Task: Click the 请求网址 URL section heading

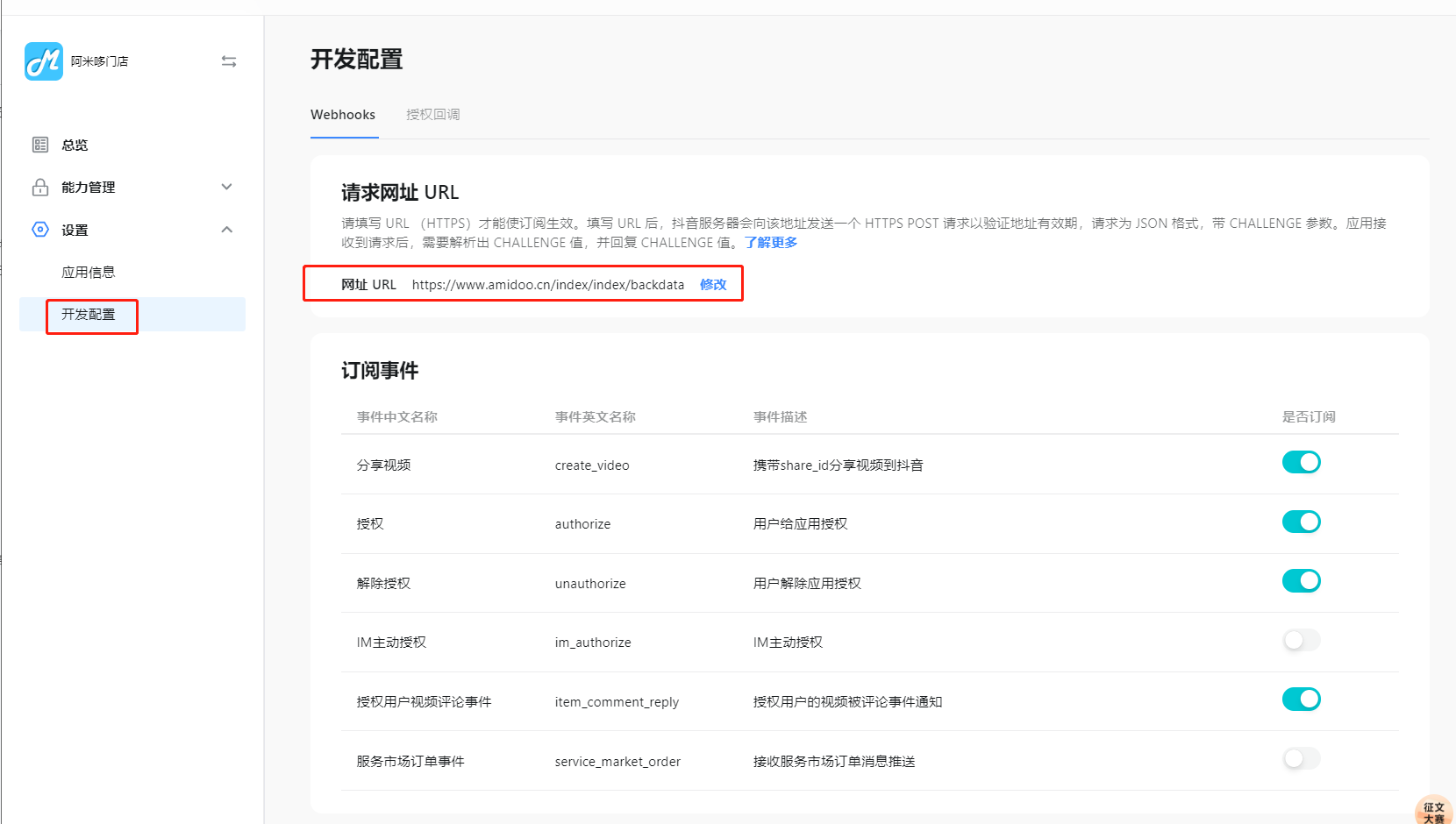Action: tap(400, 192)
